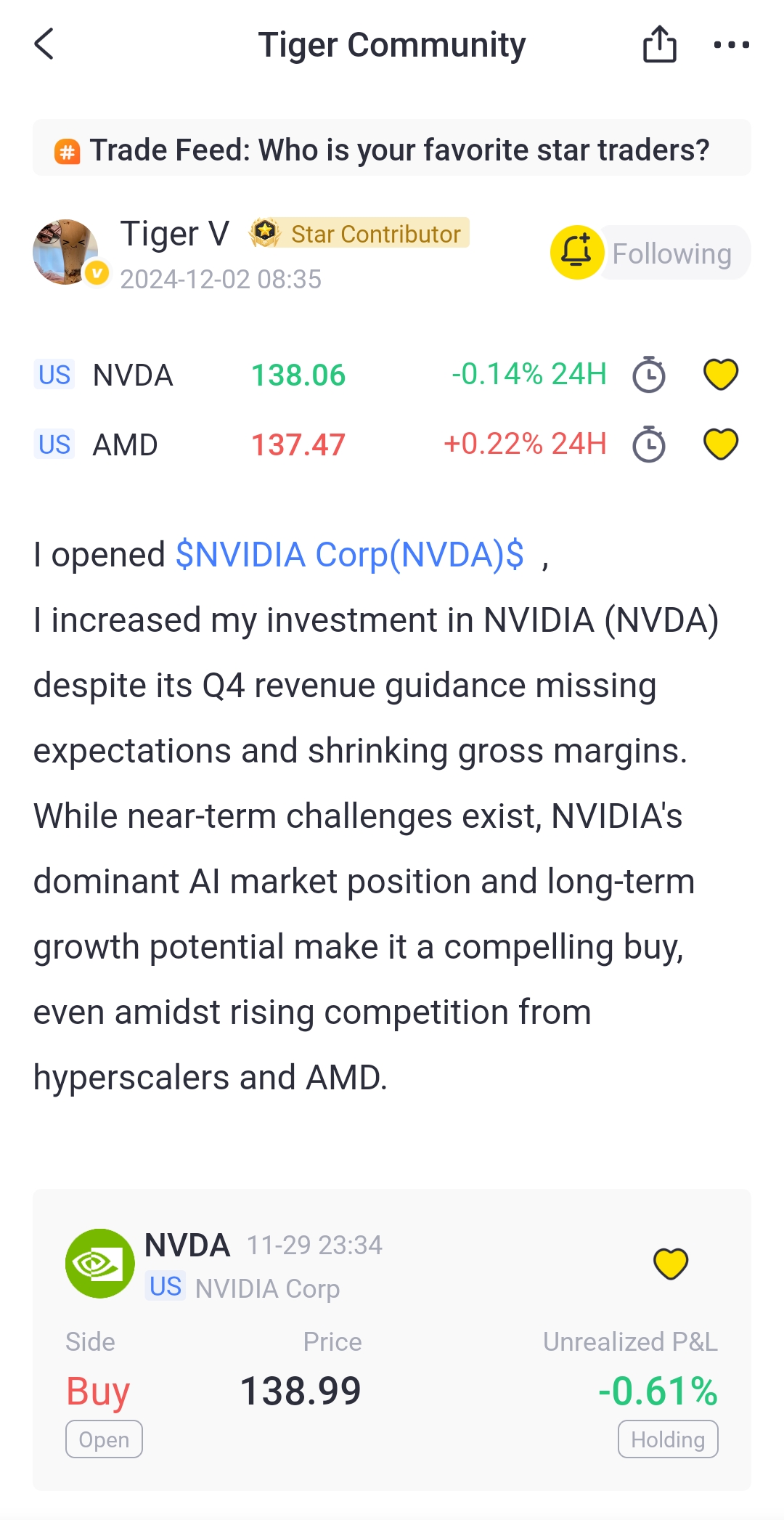Image resolution: width=784 pixels, height=1520 pixels.
Task: Tap the orange hashtag topic icon
Action: (68, 152)
